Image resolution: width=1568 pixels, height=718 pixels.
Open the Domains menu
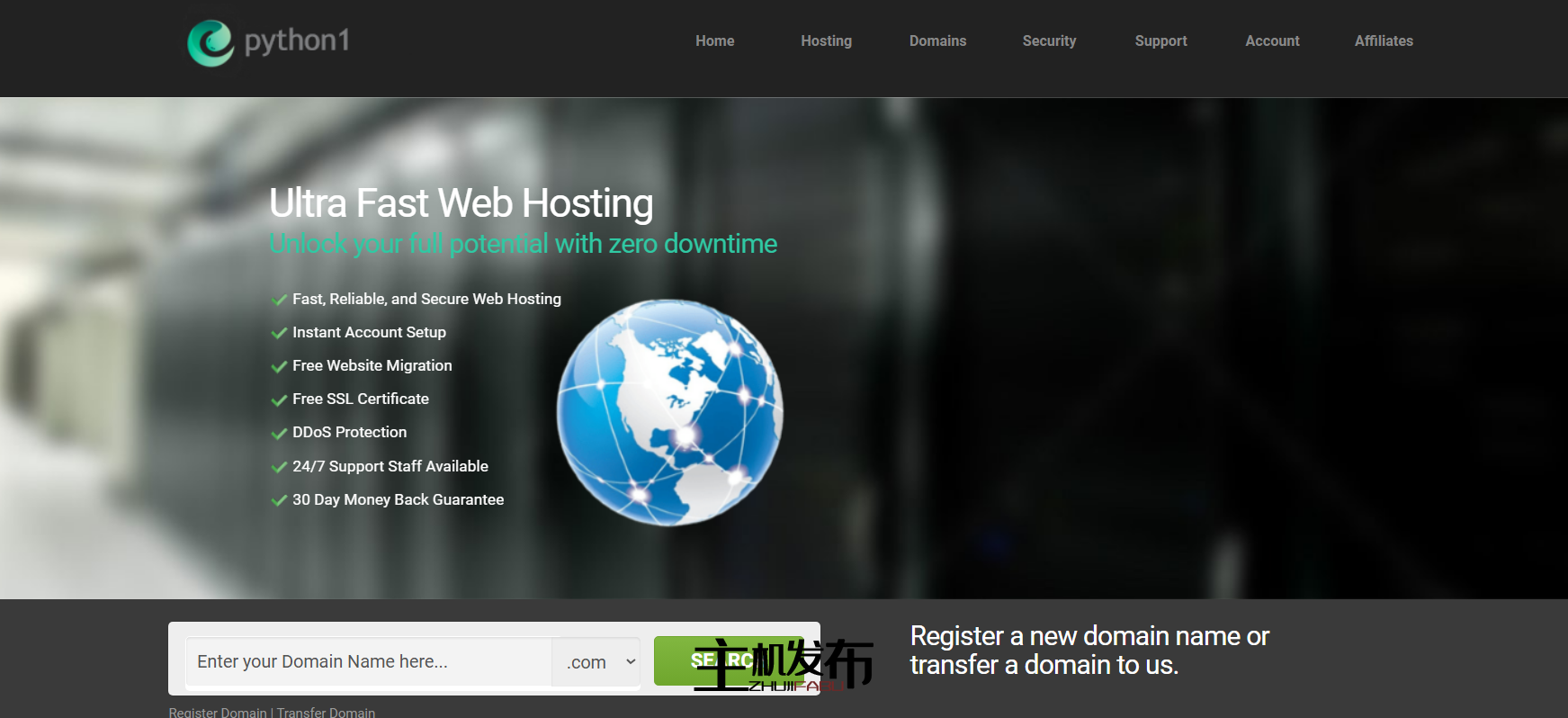pyautogui.click(x=937, y=41)
